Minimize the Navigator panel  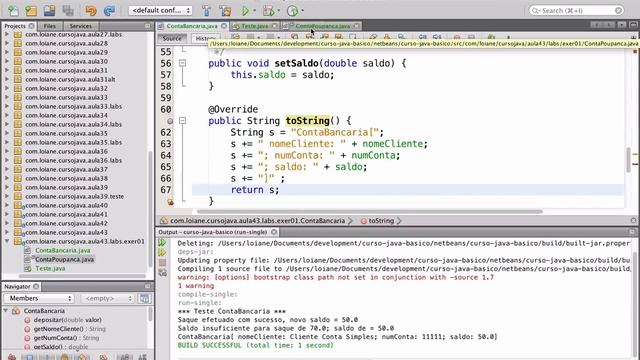pos(147,287)
